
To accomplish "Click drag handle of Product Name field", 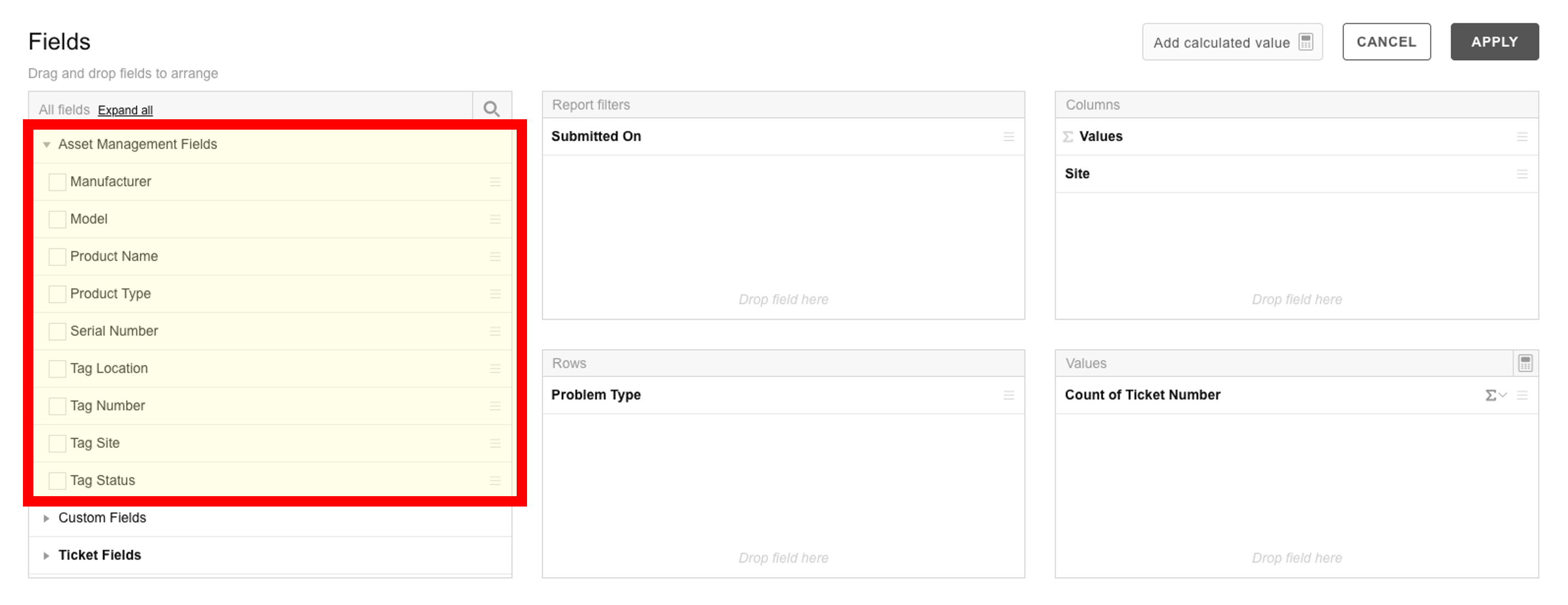I will click(x=495, y=257).
